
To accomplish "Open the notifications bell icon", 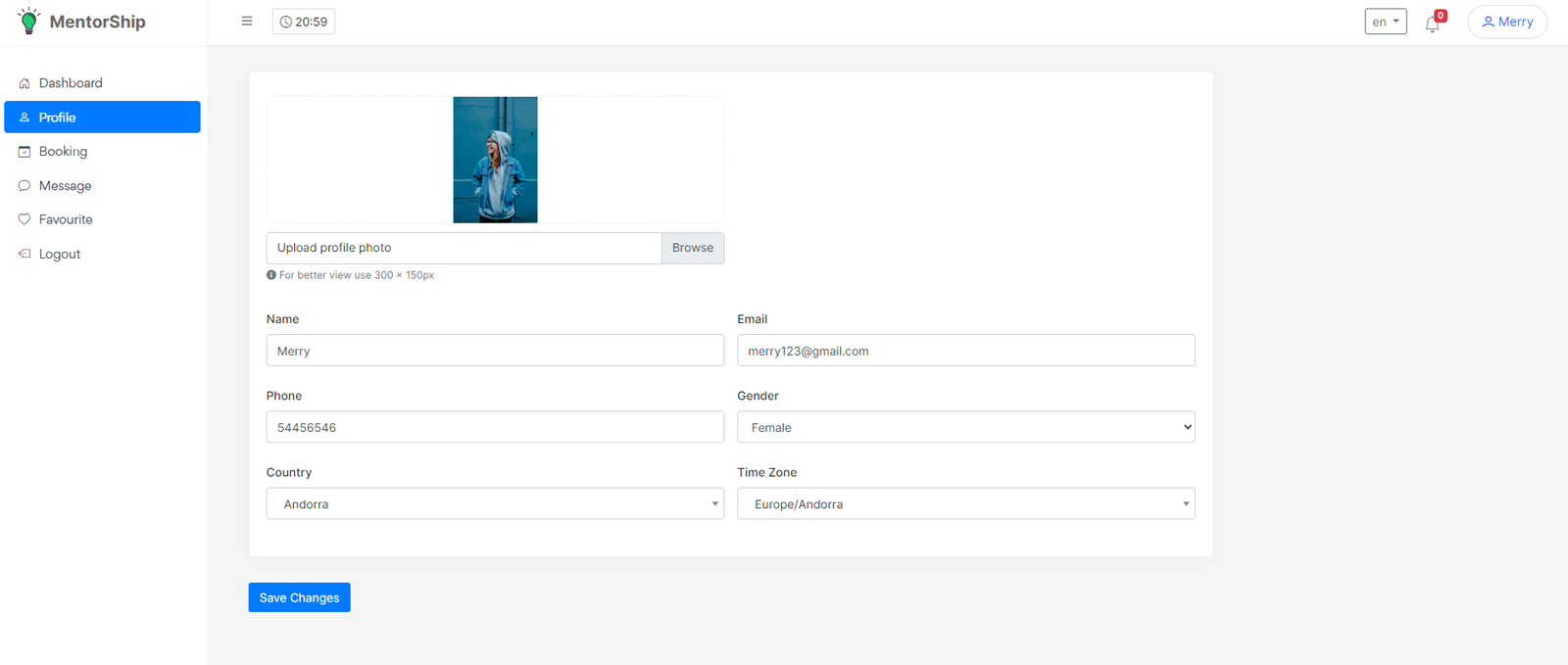I will click(1432, 24).
